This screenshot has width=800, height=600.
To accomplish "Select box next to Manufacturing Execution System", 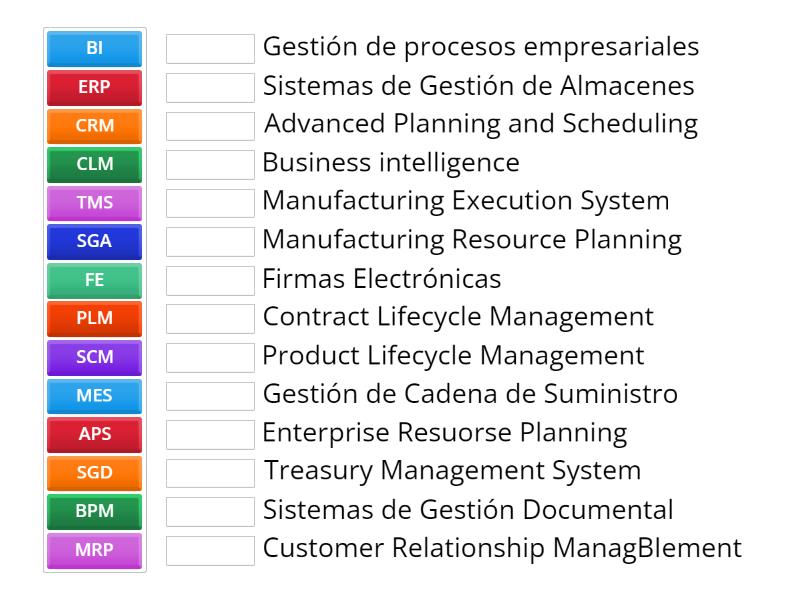I will 210,203.
